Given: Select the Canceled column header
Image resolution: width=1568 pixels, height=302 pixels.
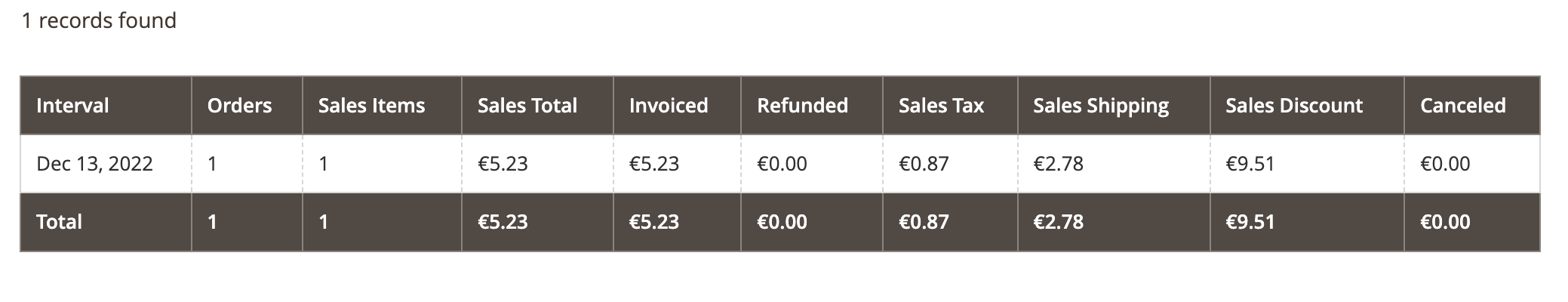Looking at the screenshot, I should [1471, 105].
